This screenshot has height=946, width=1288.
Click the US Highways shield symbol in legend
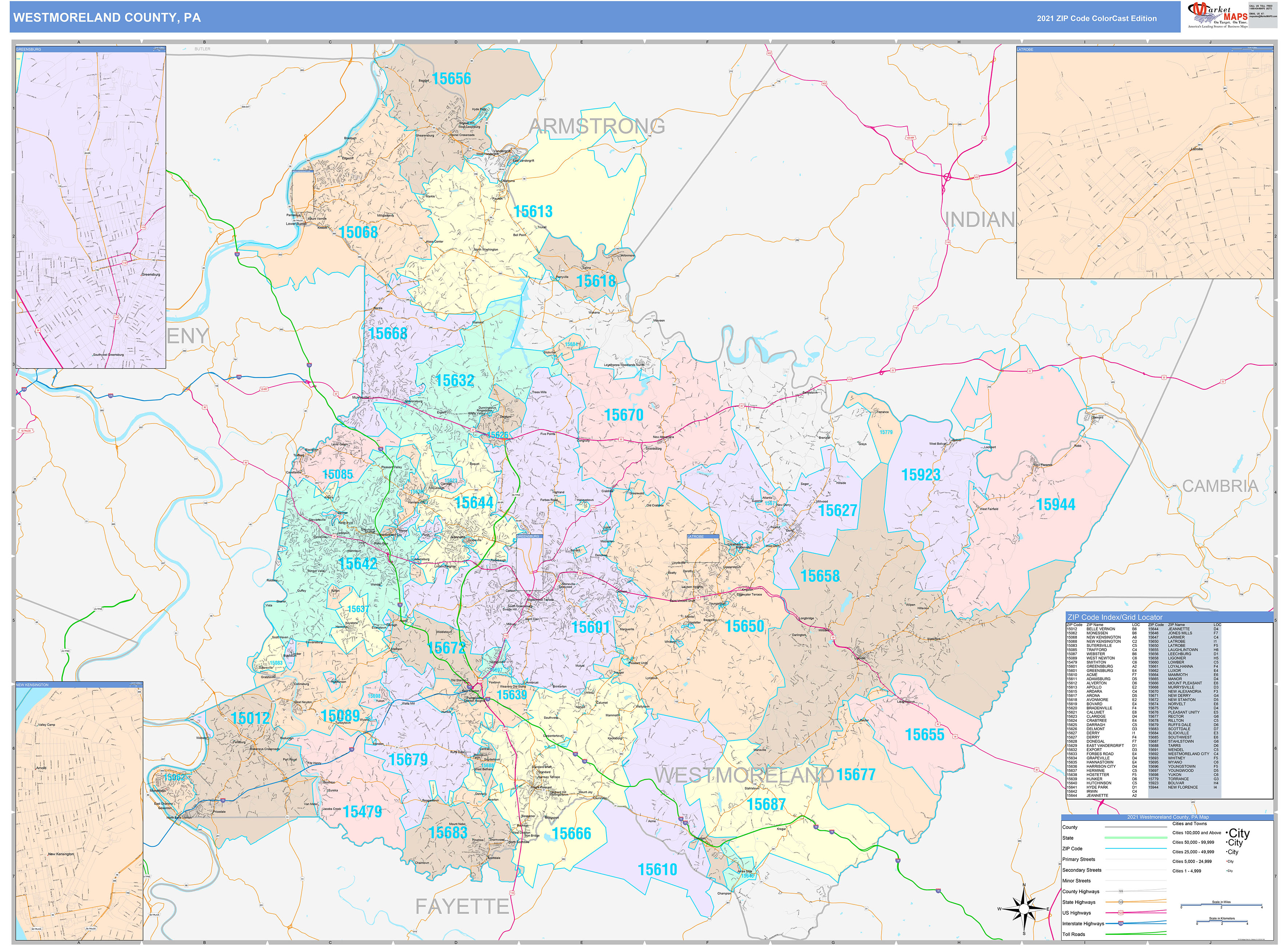[x=1121, y=913]
